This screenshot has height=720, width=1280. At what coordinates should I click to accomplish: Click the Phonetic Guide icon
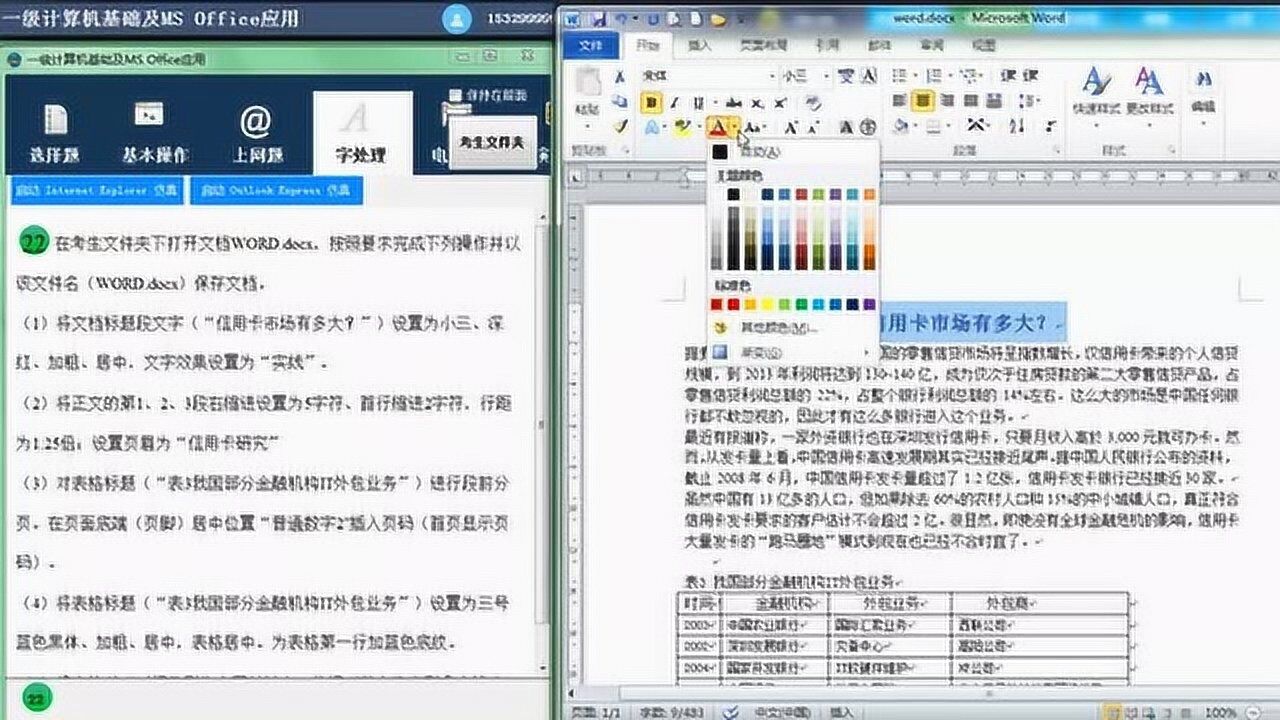pyautogui.click(x=846, y=76)
